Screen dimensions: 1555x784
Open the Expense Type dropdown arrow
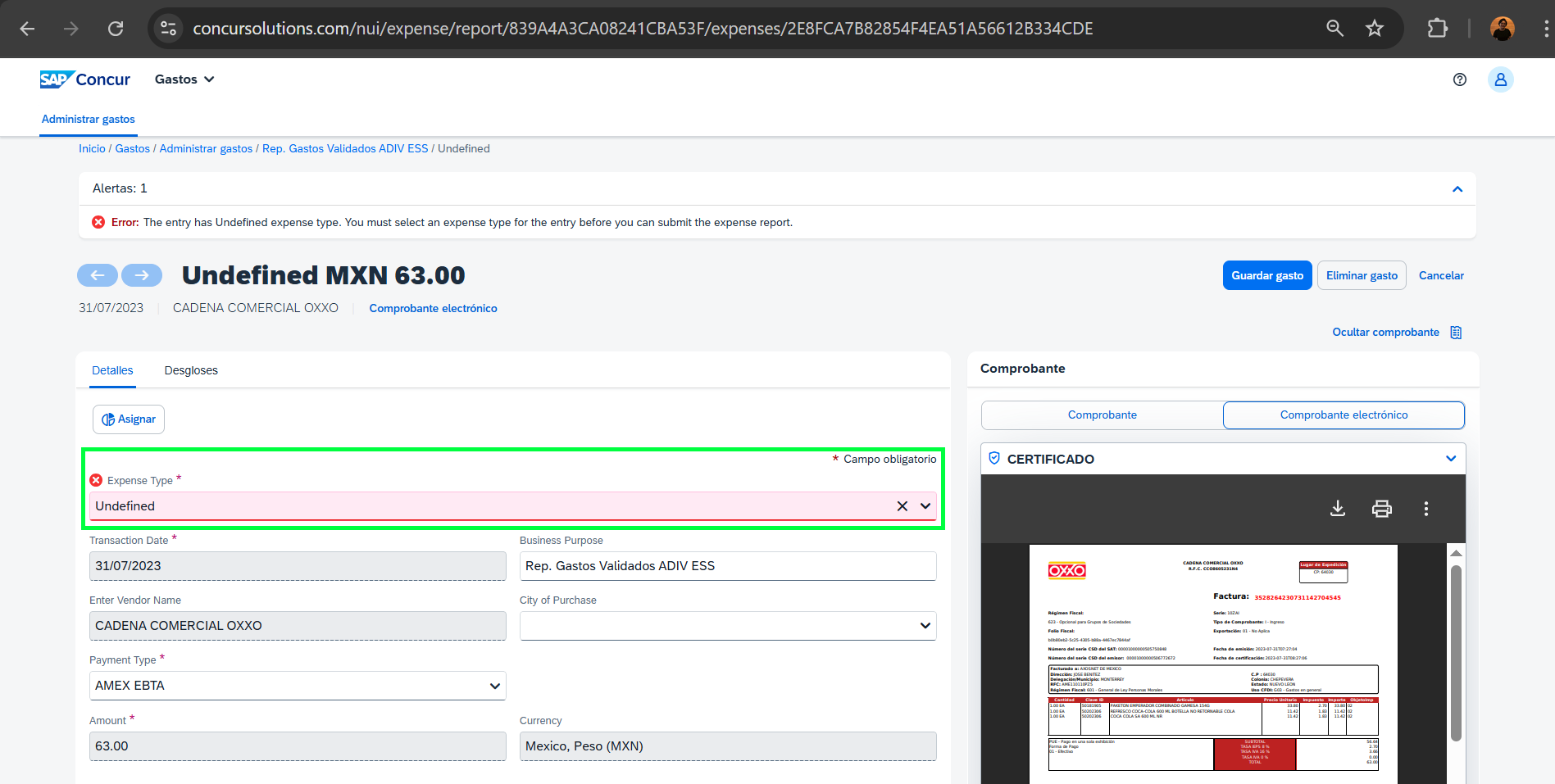[x=925, y=506]
